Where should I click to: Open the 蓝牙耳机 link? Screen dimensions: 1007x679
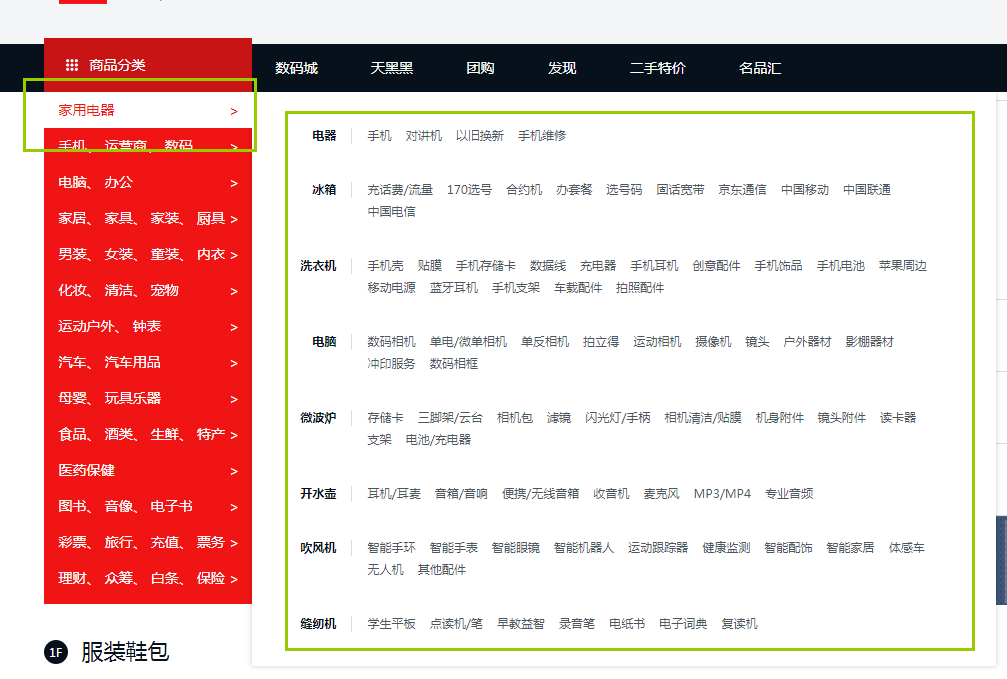coord(453,288)
